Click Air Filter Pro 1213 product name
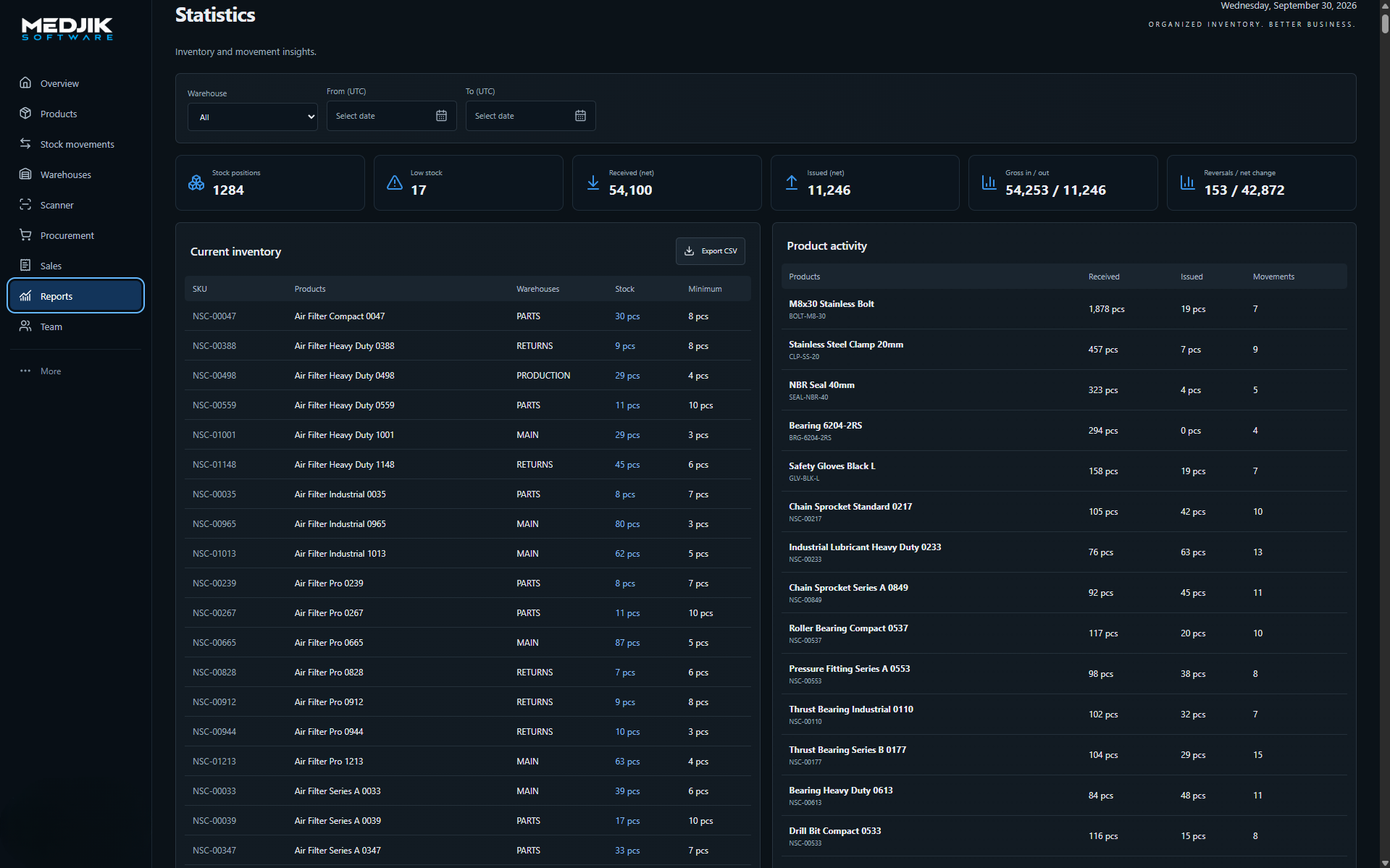Image resolution: width=1390 pixels, height=868 pixels. [329, 762]
